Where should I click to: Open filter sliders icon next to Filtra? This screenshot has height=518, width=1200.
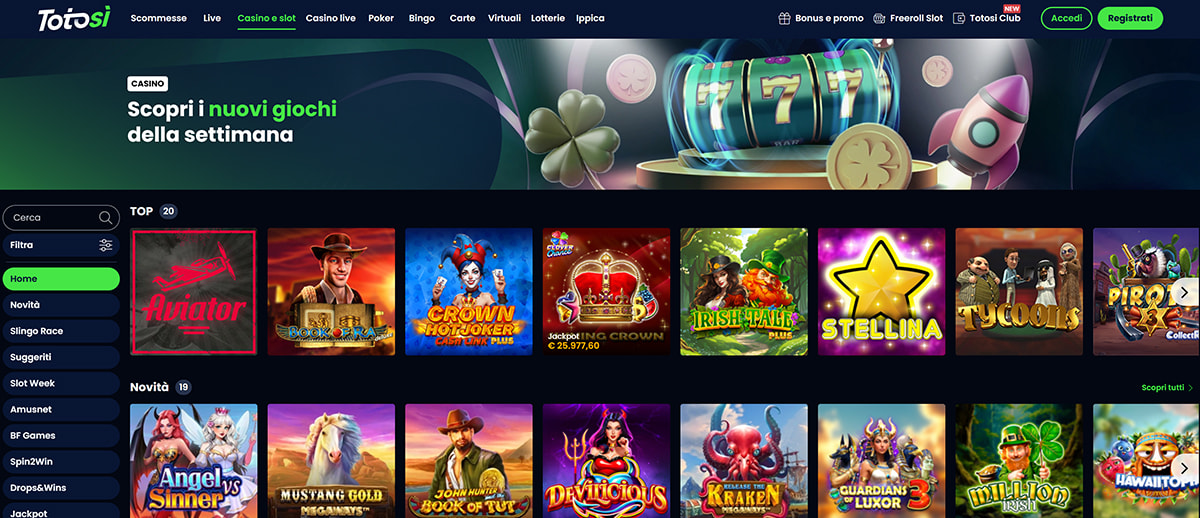click(106, 245)
